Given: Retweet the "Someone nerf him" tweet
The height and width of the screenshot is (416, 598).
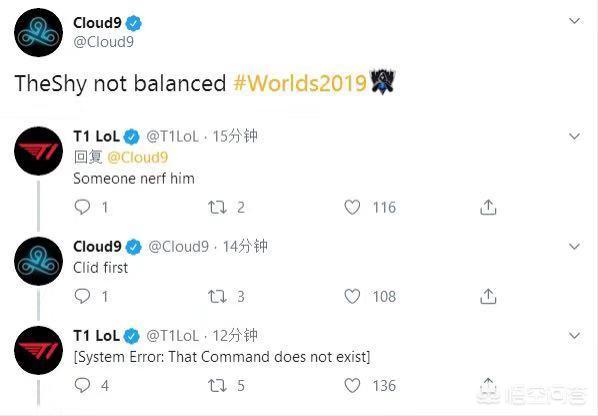Looking at the screenshot, I should point(217,207).
